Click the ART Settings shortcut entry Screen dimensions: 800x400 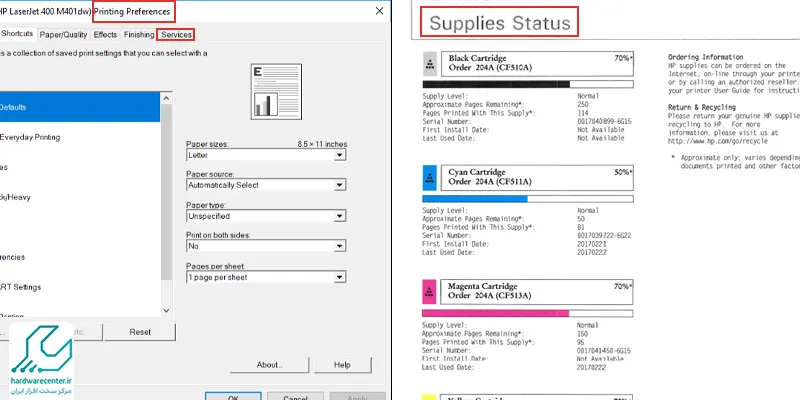(x=80, y=287)
